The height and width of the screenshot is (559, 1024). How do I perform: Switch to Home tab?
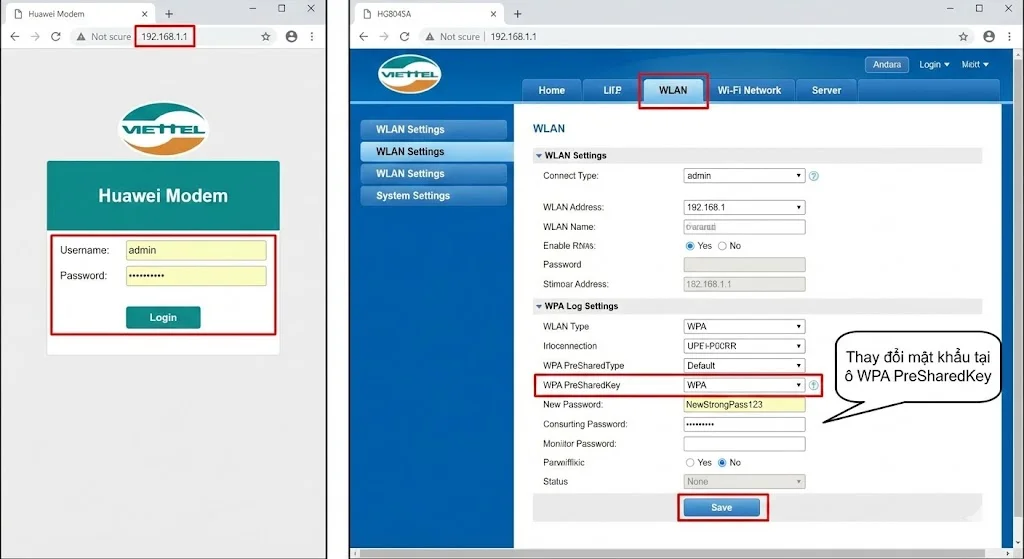pyautogui.click(x=552, y=90)
